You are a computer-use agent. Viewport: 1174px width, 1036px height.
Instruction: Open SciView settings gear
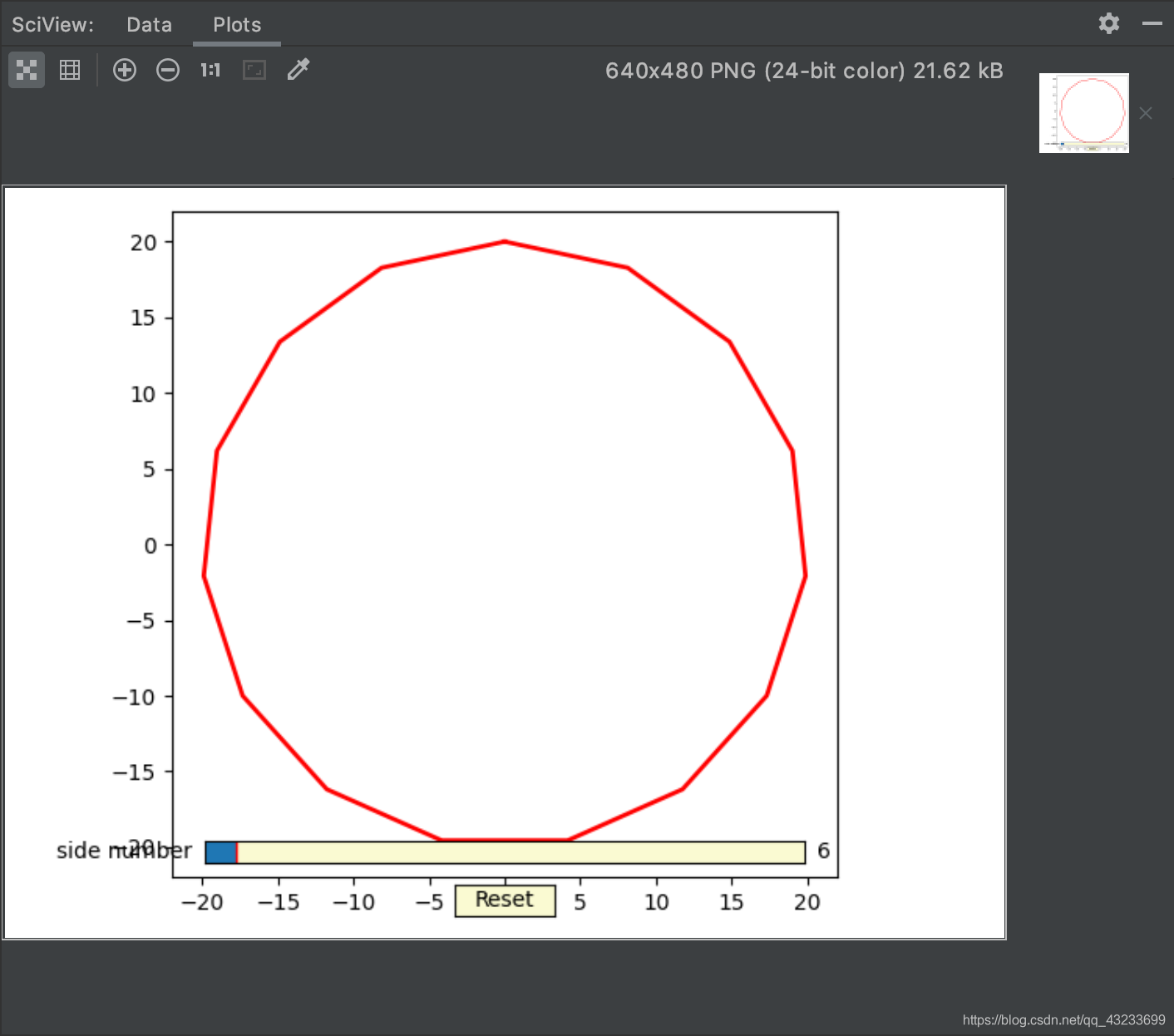point(1109,23)
